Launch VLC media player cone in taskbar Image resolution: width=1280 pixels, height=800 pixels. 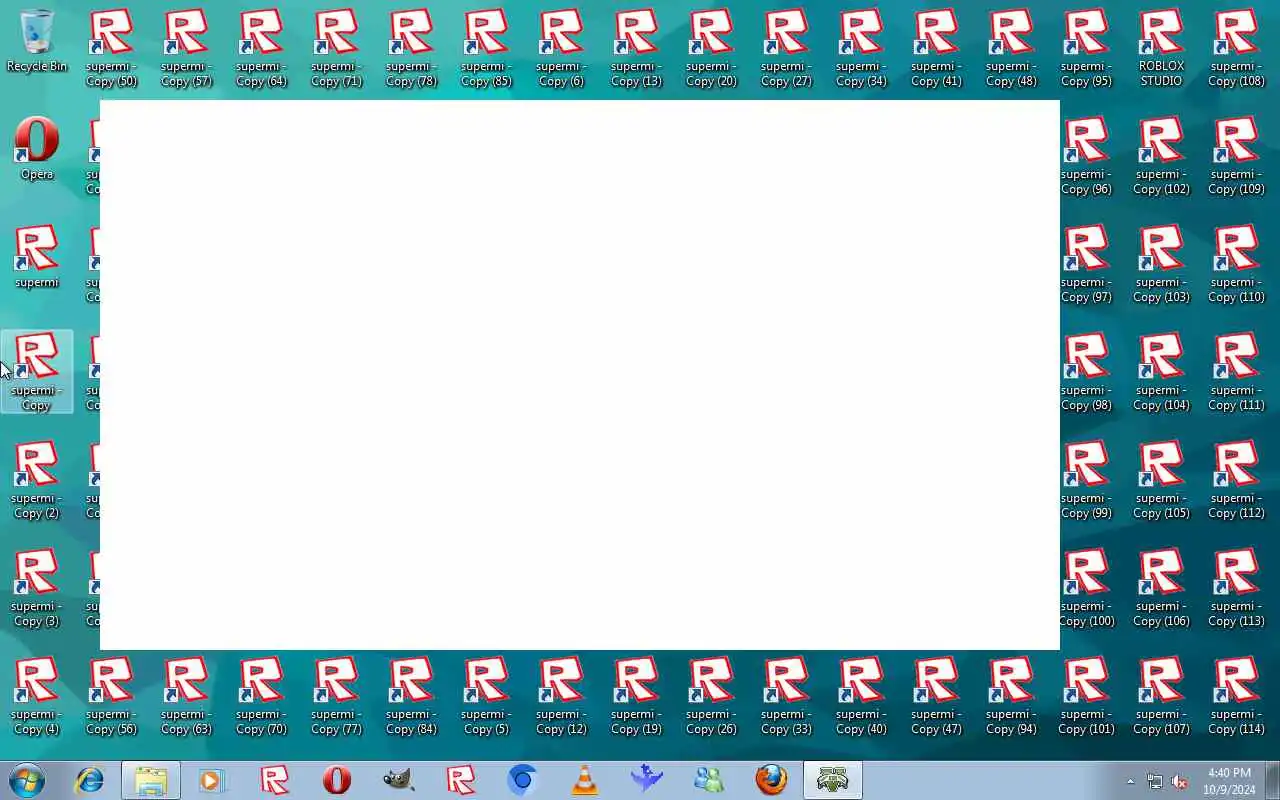(585, 780)
